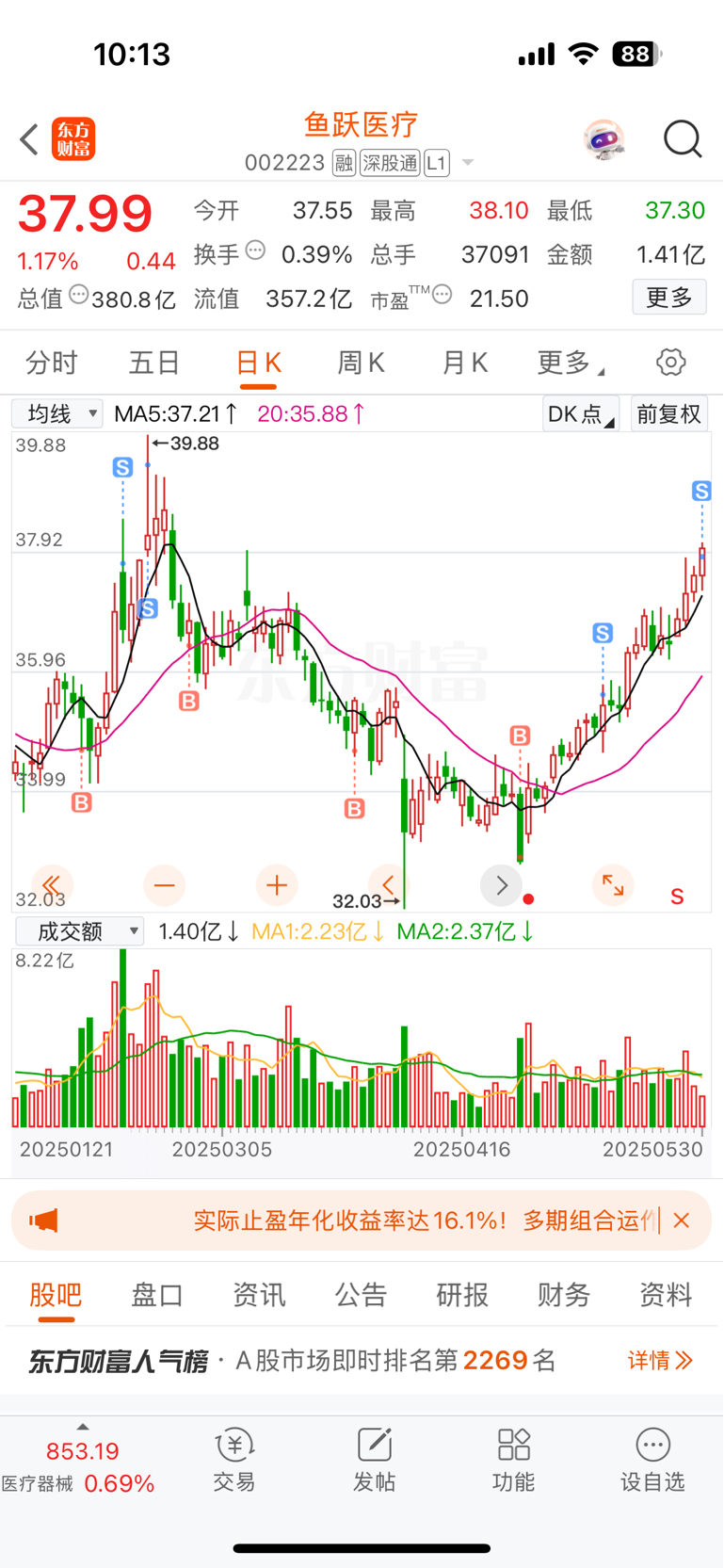
Task: Tap the 东方财富人气榜 logo text
Action: (118, 1361)
